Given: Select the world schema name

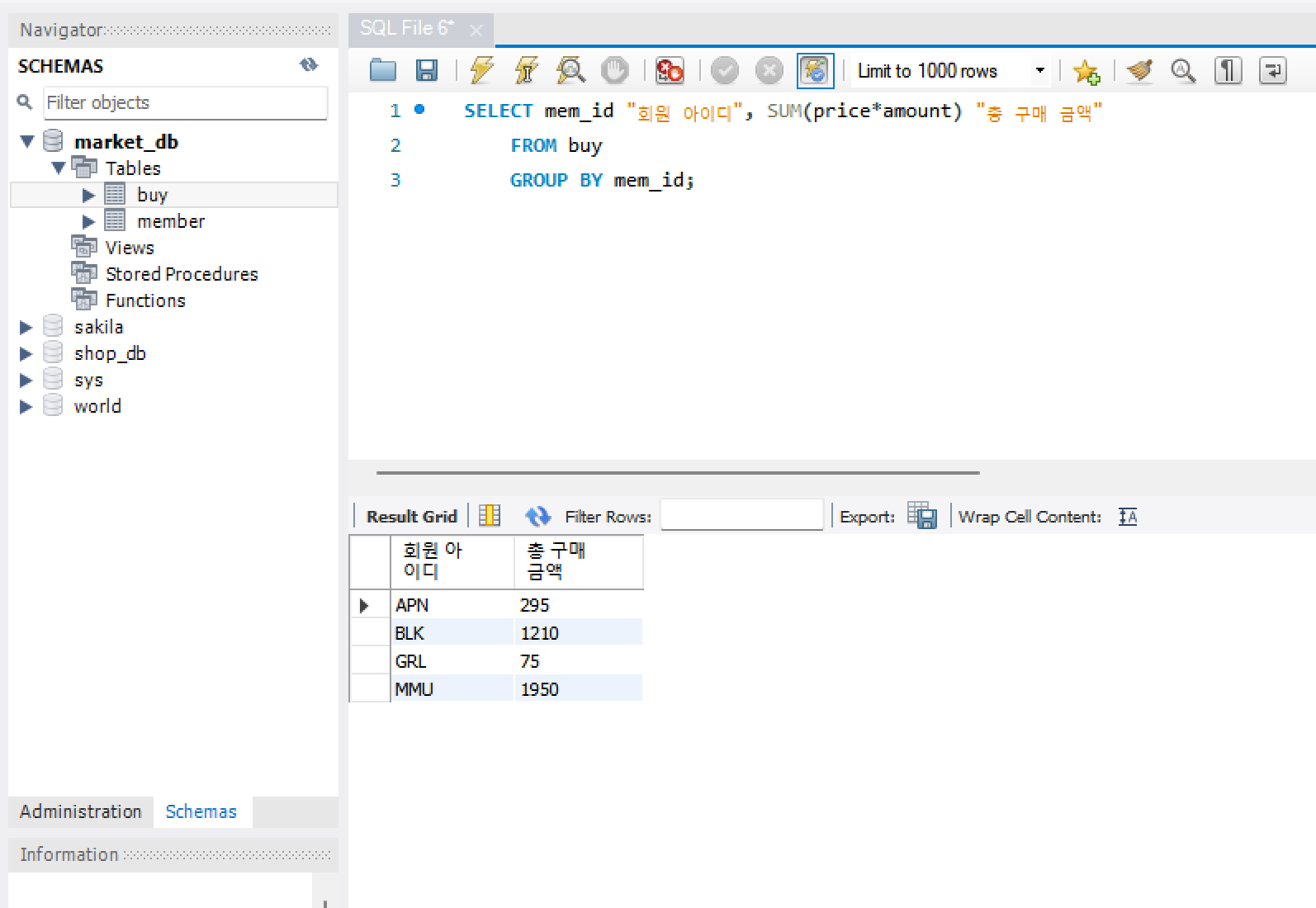Looking at the screenshot, I should (x=97, y=406).
